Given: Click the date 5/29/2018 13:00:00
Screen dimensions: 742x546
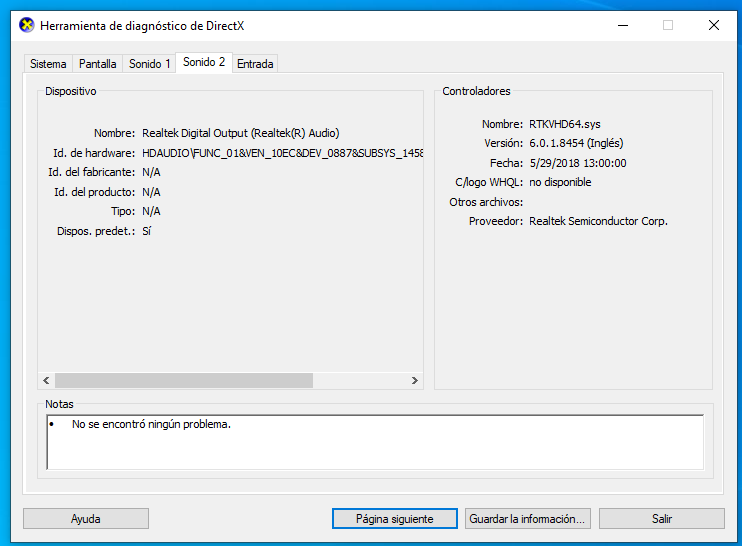Looking at the screenshot, I should coord(578,163).
